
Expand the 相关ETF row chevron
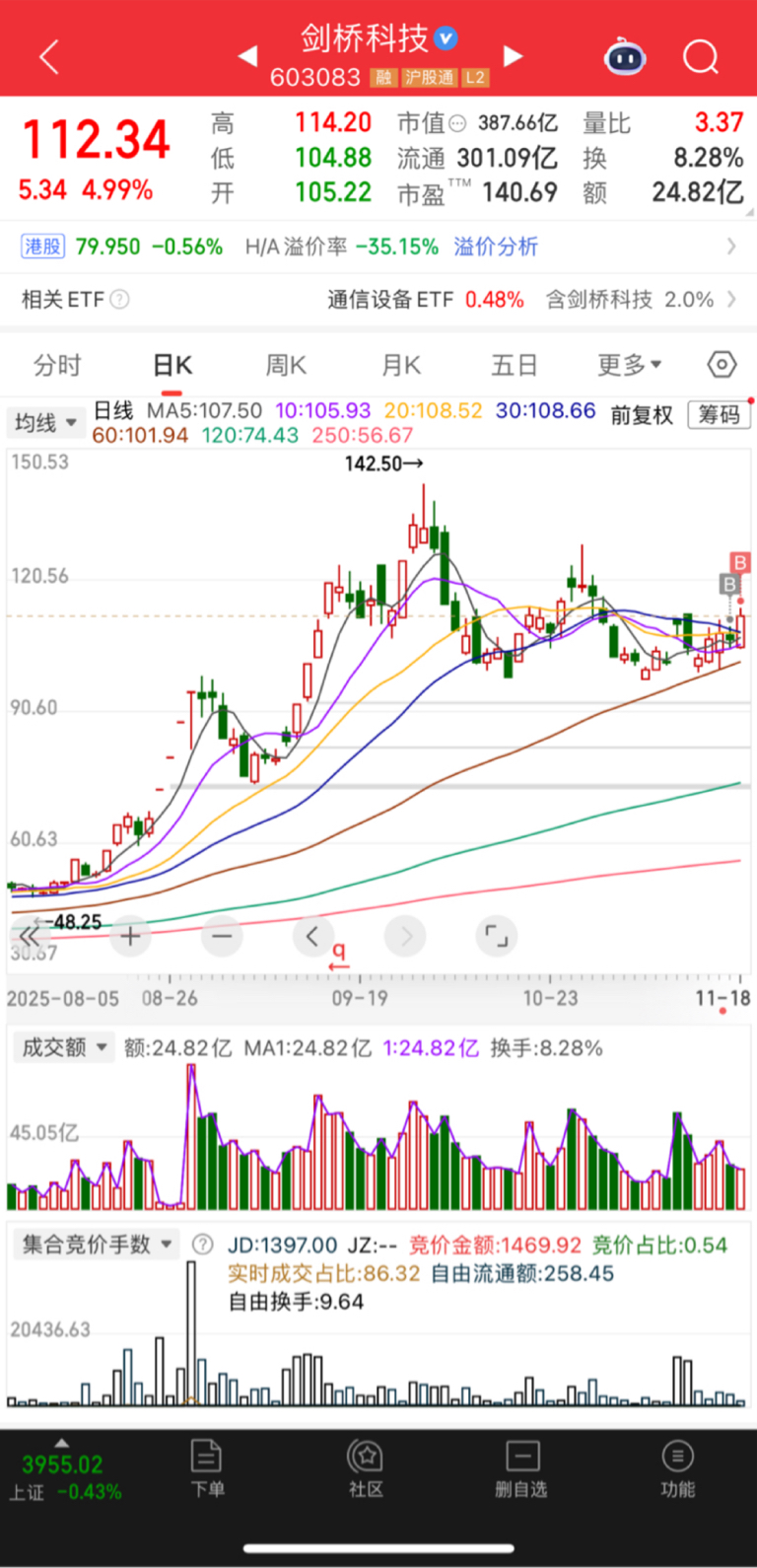pyautogui.click(x=731, y=299)
